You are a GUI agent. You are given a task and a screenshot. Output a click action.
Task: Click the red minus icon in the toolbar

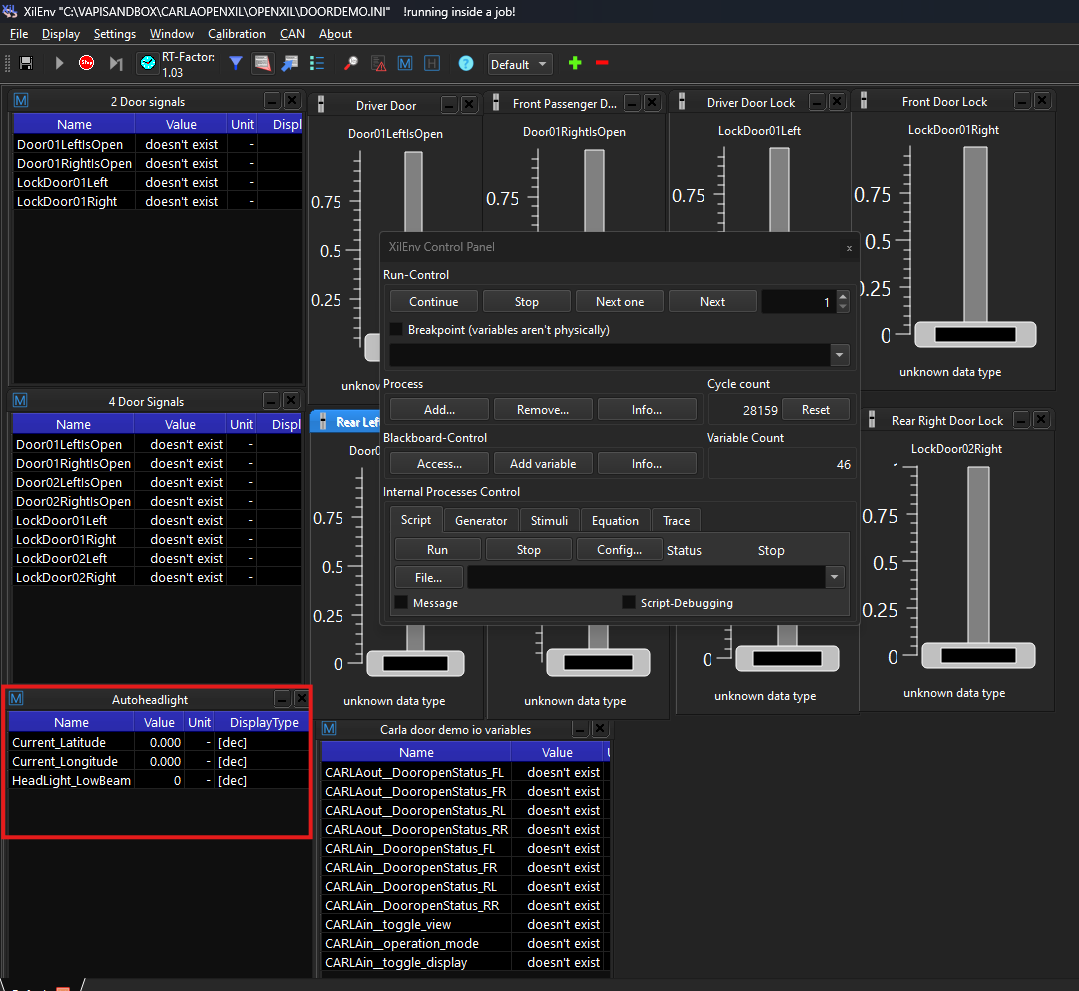pos(602,63)
